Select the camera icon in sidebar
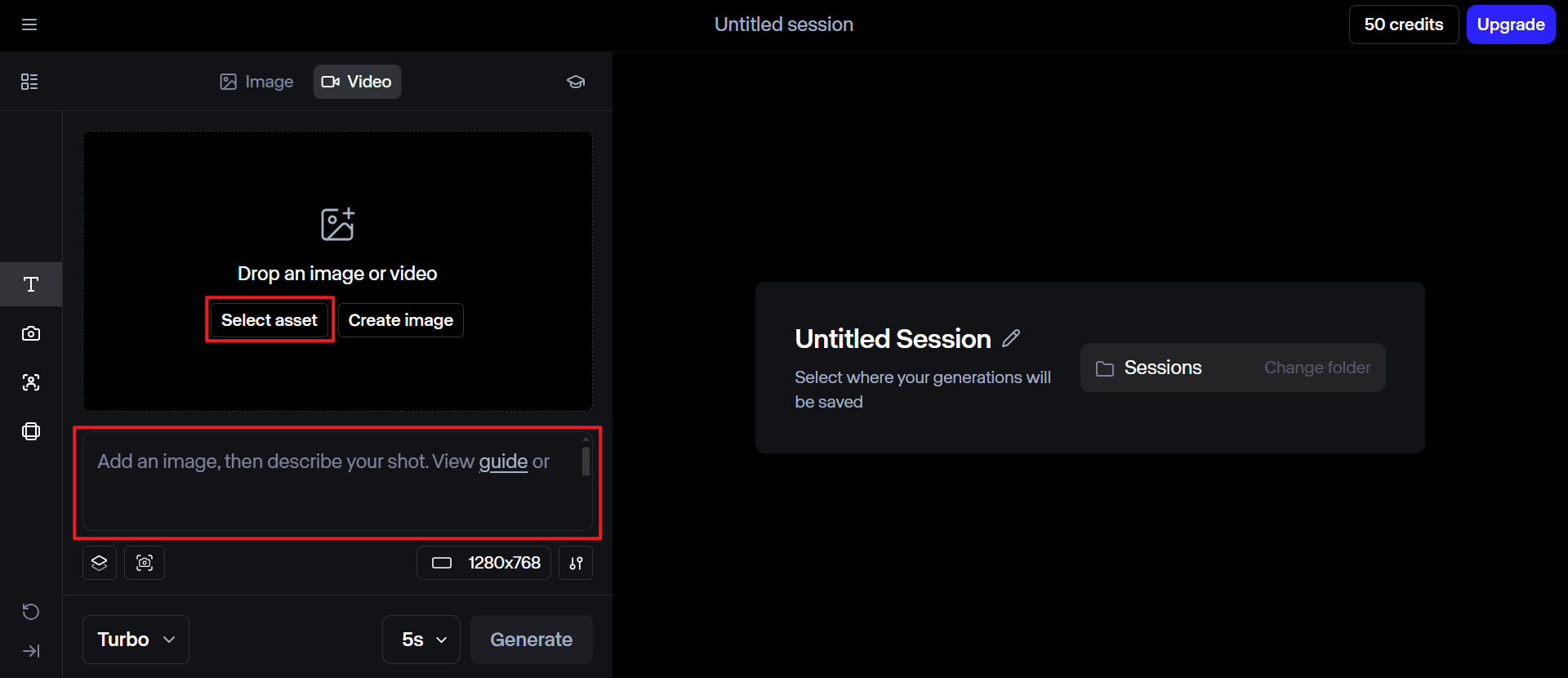 pos(31,333)
